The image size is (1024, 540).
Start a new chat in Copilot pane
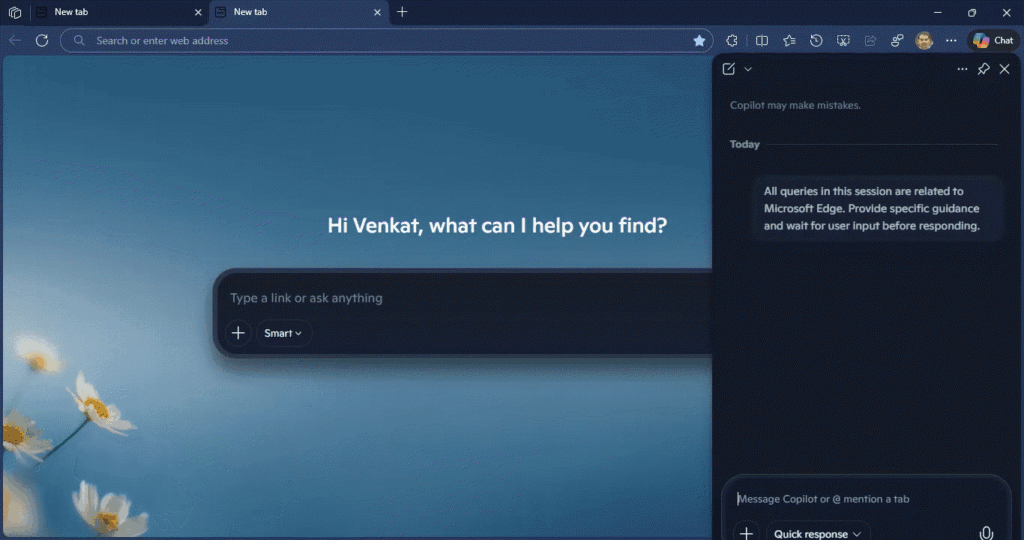[x=729, y=69]
